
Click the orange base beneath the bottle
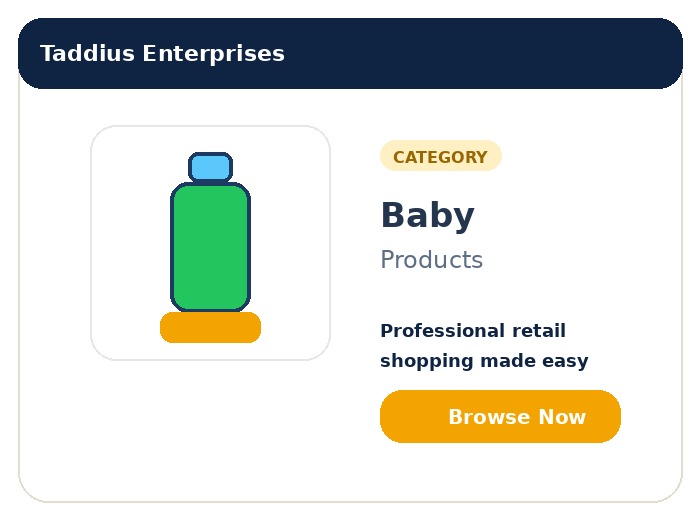point(210,327)
